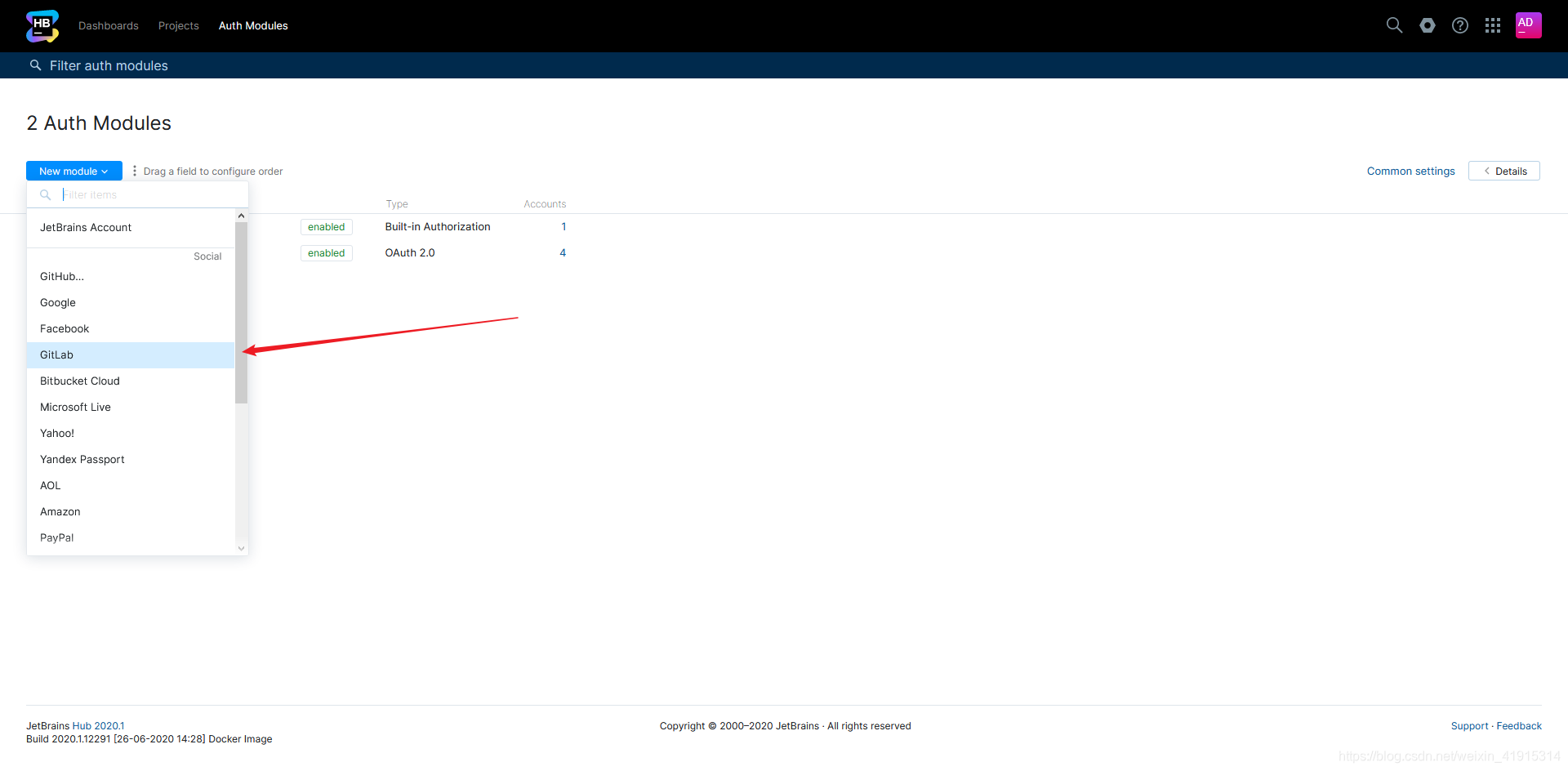Viewport: 1568px width, 771px height.
Task: Select Yandex Passport module option
Action: 131,459
